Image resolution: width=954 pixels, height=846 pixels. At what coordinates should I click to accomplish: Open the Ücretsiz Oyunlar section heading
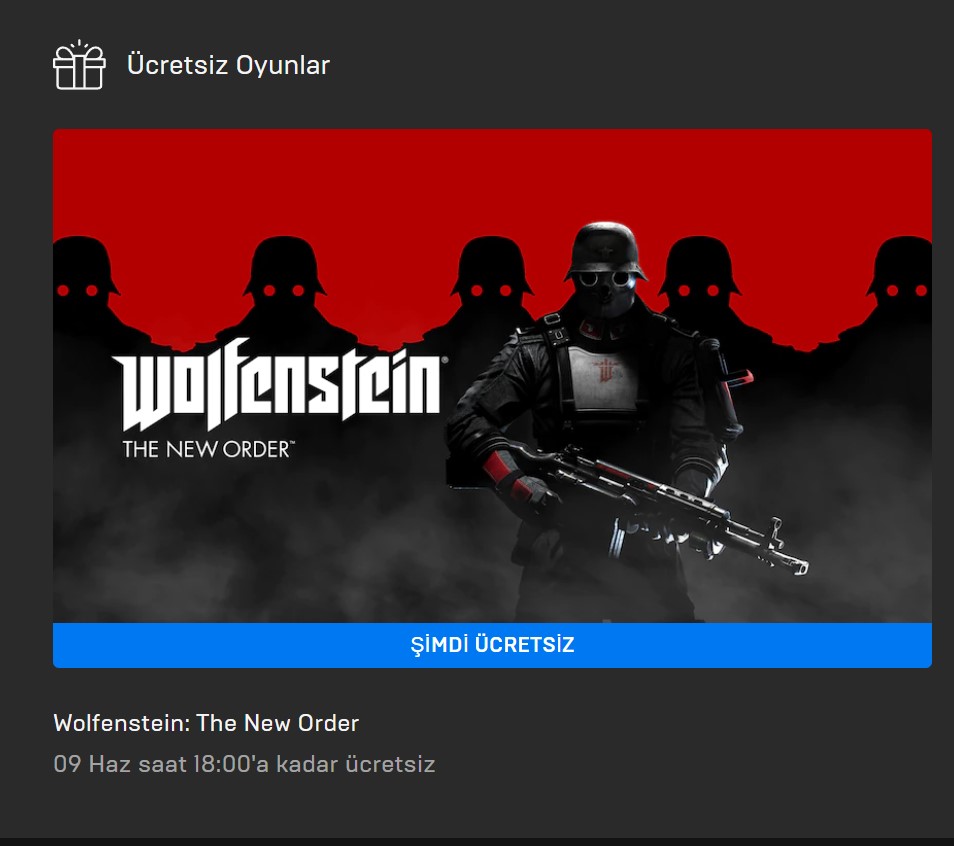click(228, 65)
